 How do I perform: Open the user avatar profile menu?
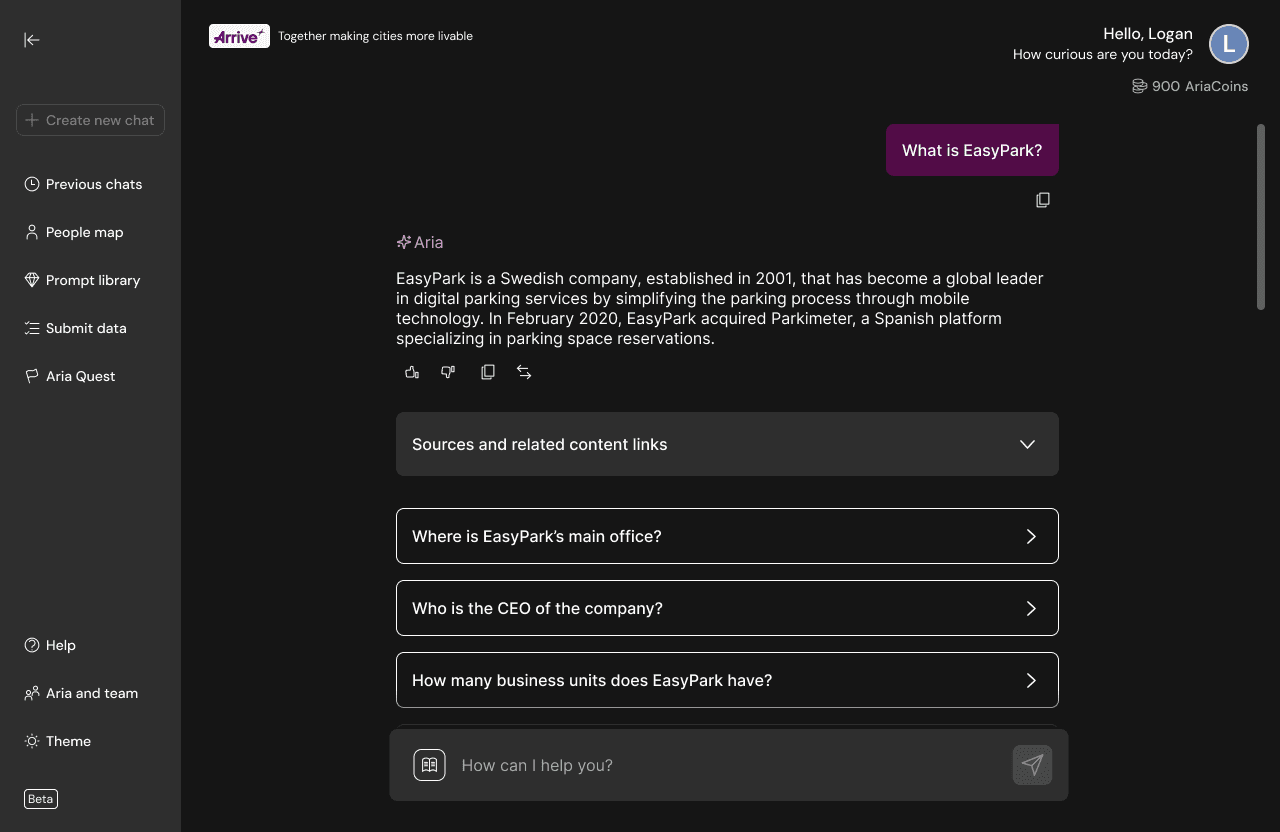pos(1229,44)
